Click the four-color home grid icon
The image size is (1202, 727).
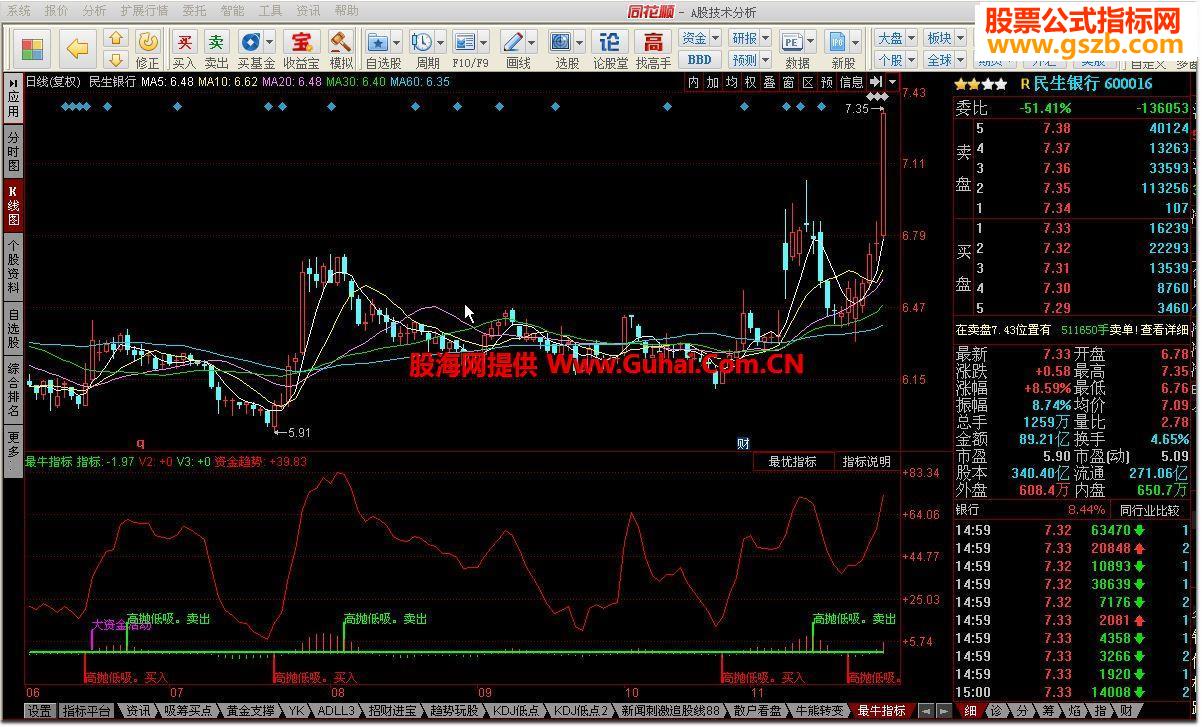(x=33, y=49)
